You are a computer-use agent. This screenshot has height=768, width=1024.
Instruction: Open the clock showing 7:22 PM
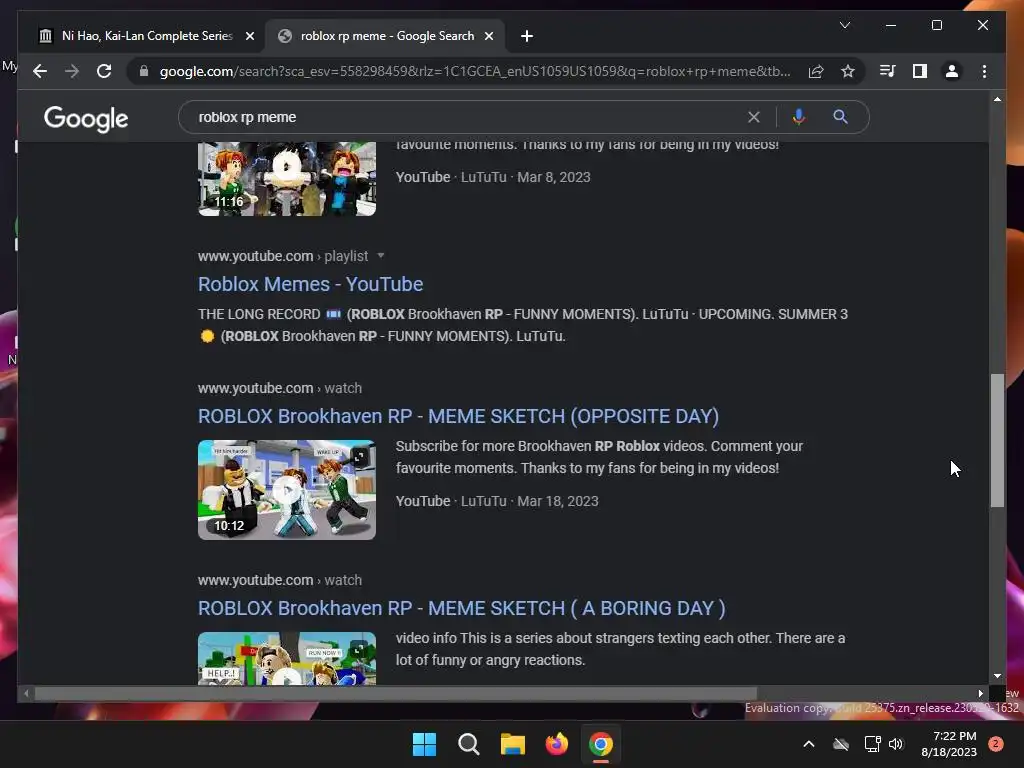pos(949,744)
